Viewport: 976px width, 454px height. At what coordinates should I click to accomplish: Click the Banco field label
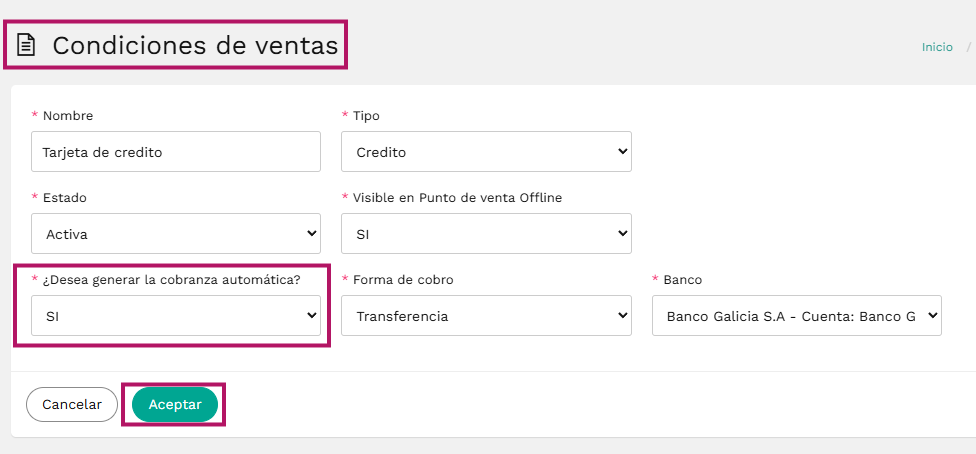pyautogui.click(x=682, y=280)
